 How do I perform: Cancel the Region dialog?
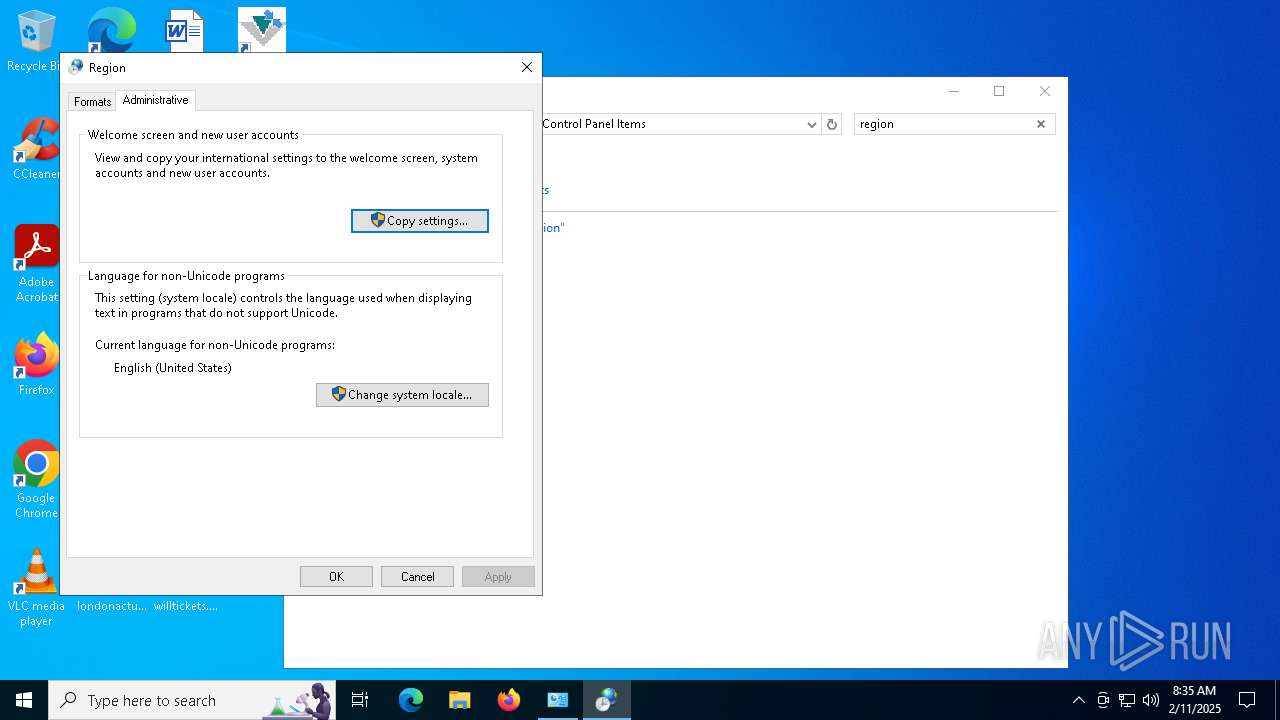417,576
